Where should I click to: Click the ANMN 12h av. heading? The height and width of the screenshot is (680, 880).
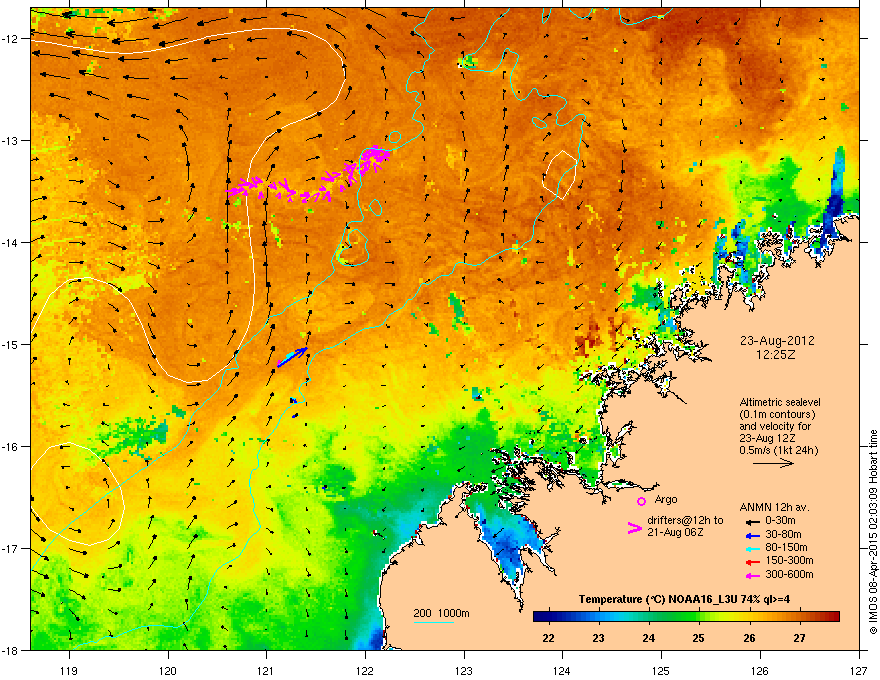tap(774, 507)
